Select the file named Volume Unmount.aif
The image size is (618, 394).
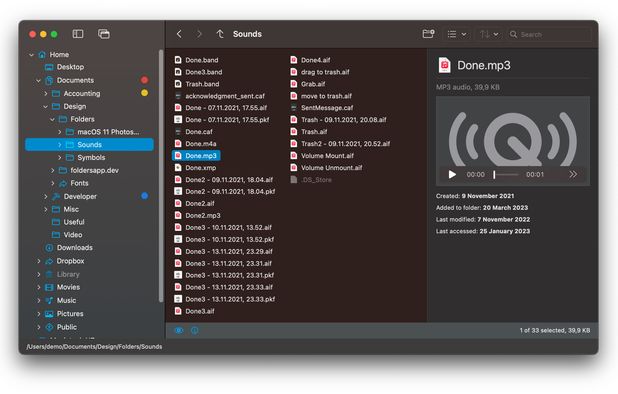coord(331,167)
